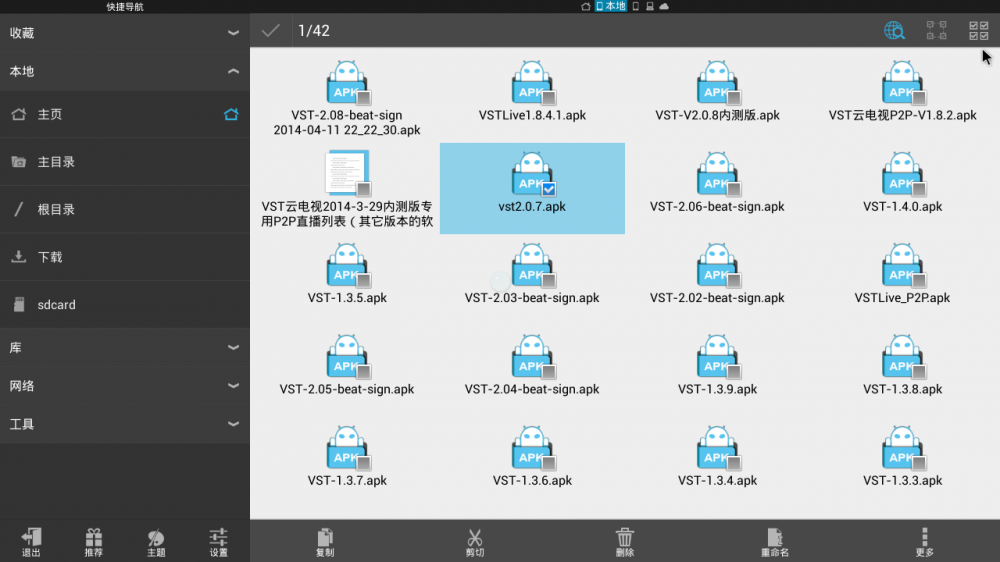
Task: Open 主页 in the sidebar
Action: 125,114
